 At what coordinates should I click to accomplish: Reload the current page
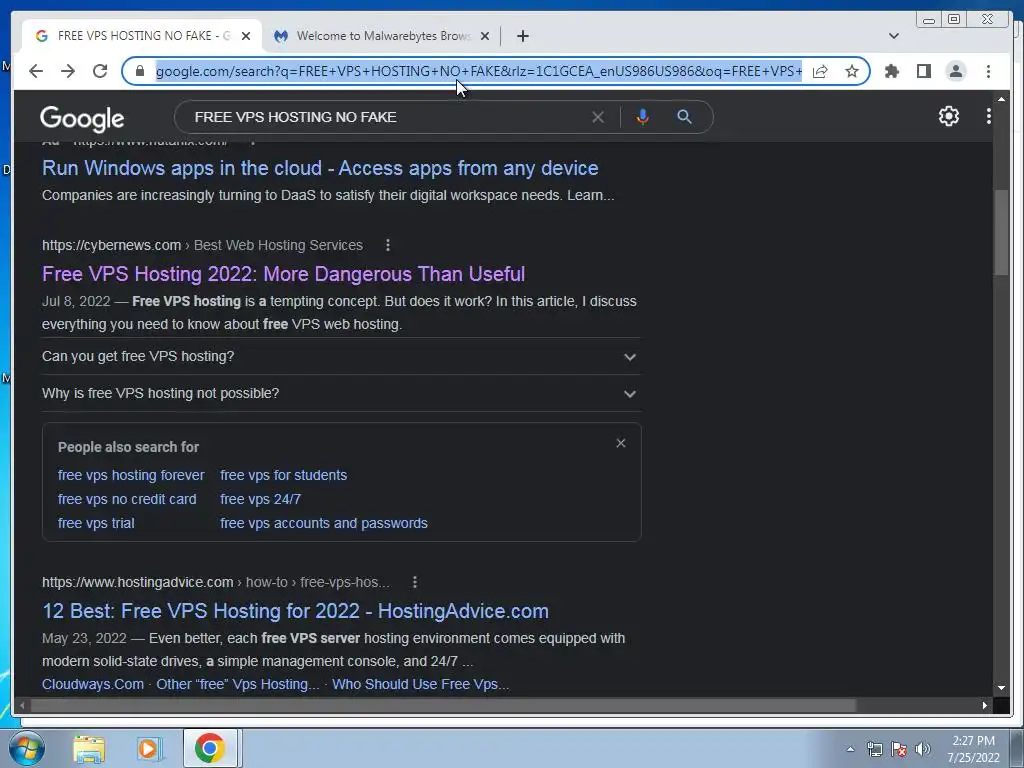click(x=100, y=71)
